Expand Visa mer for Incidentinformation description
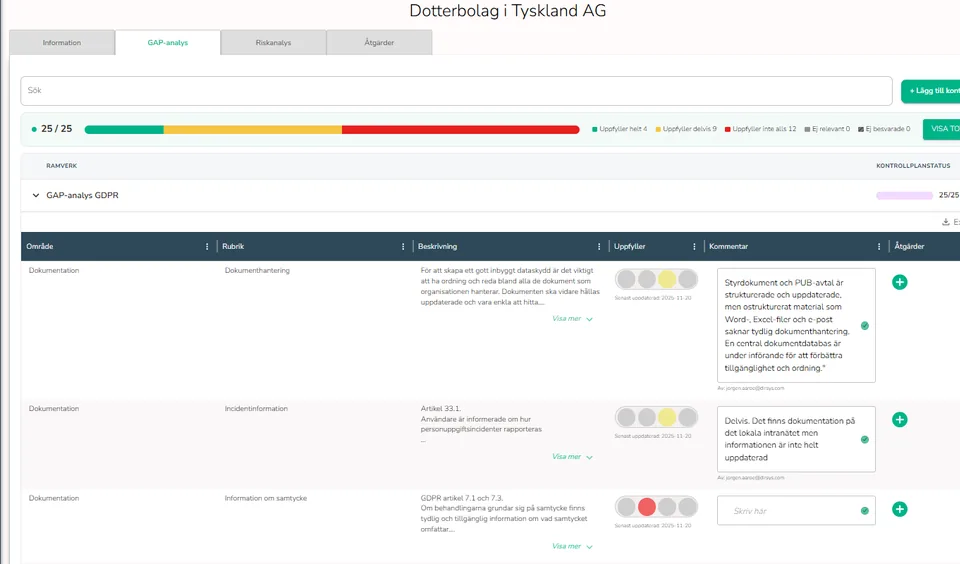960x564 pixels. pyautogui.click(x=572, y=457)
